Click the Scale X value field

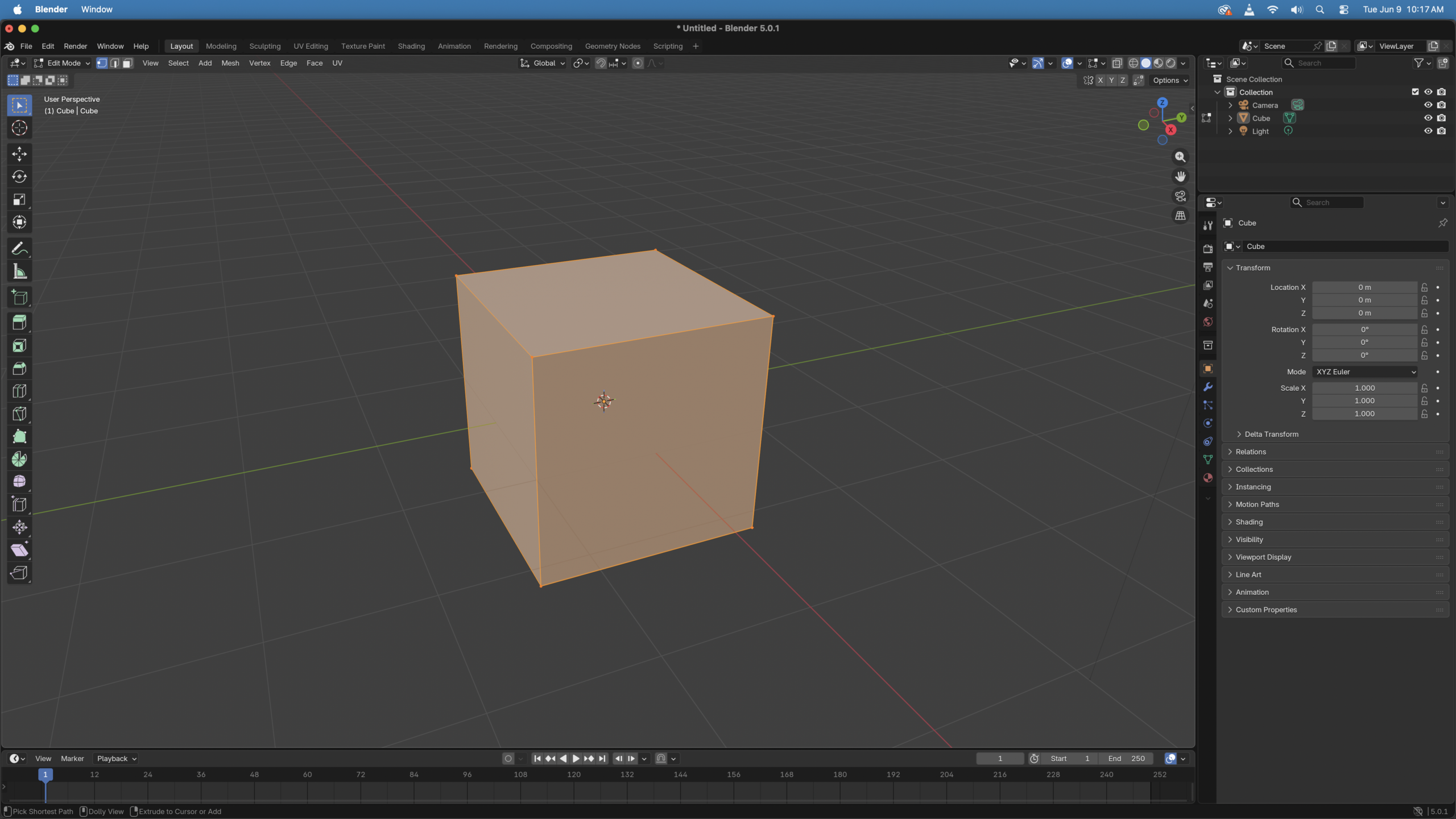1364,388
